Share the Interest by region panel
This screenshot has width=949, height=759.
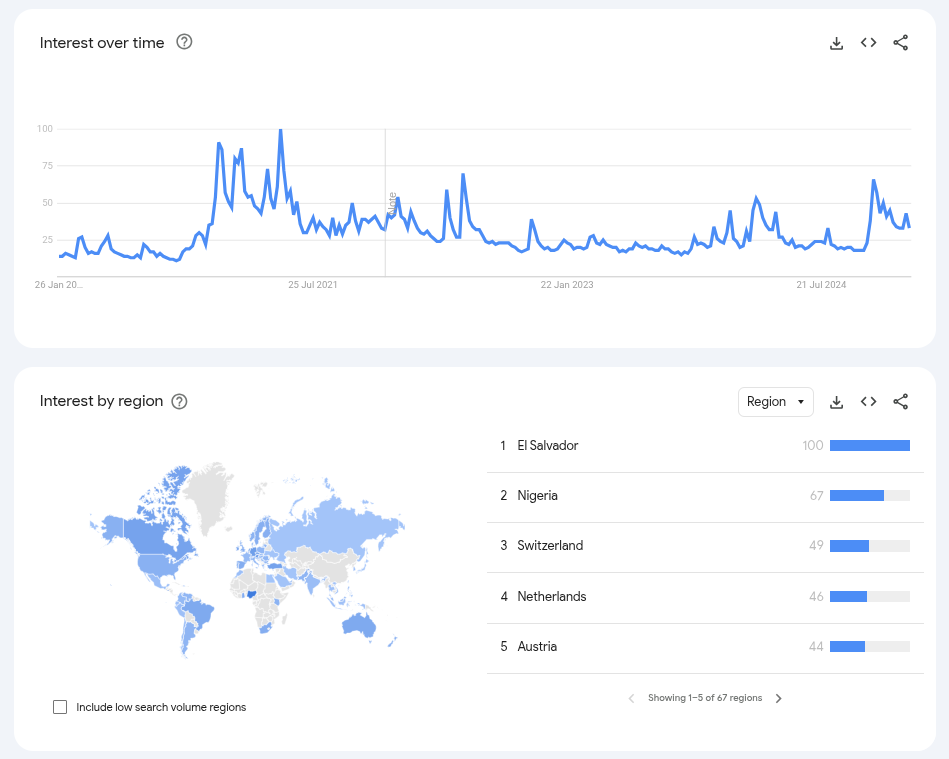click(900, 401)
